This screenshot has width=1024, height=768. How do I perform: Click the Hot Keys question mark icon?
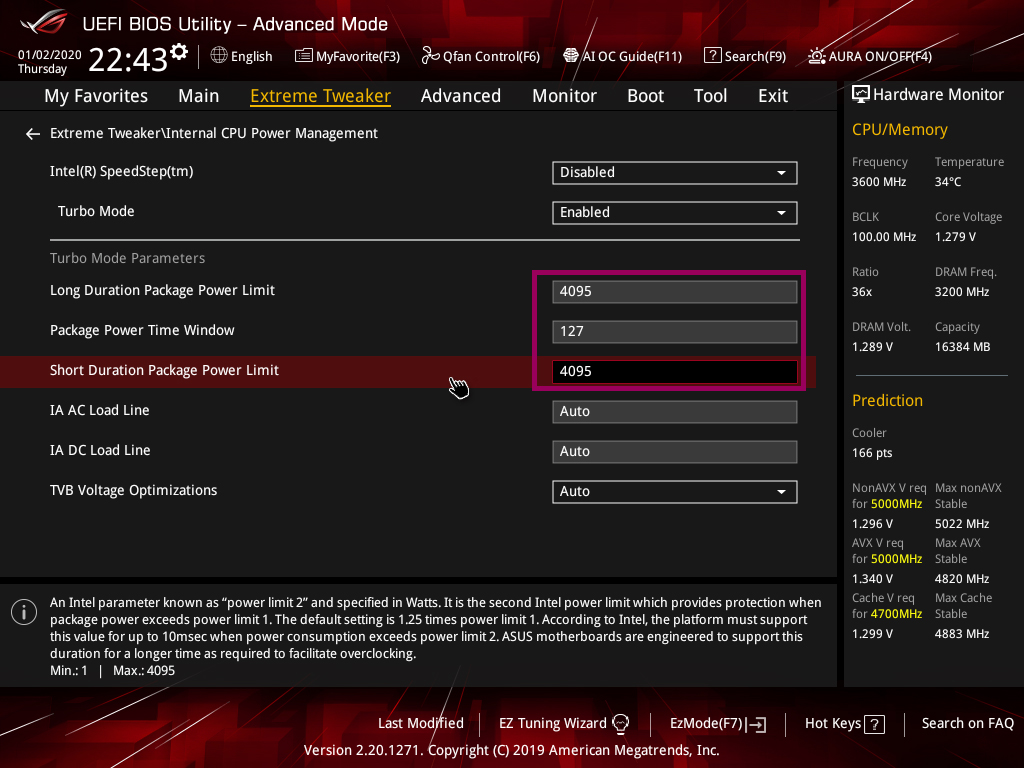874,724
